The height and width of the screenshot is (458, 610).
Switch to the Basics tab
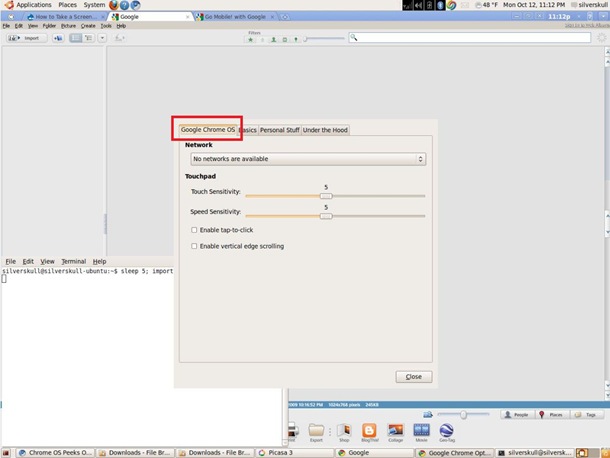coord(248,130)
